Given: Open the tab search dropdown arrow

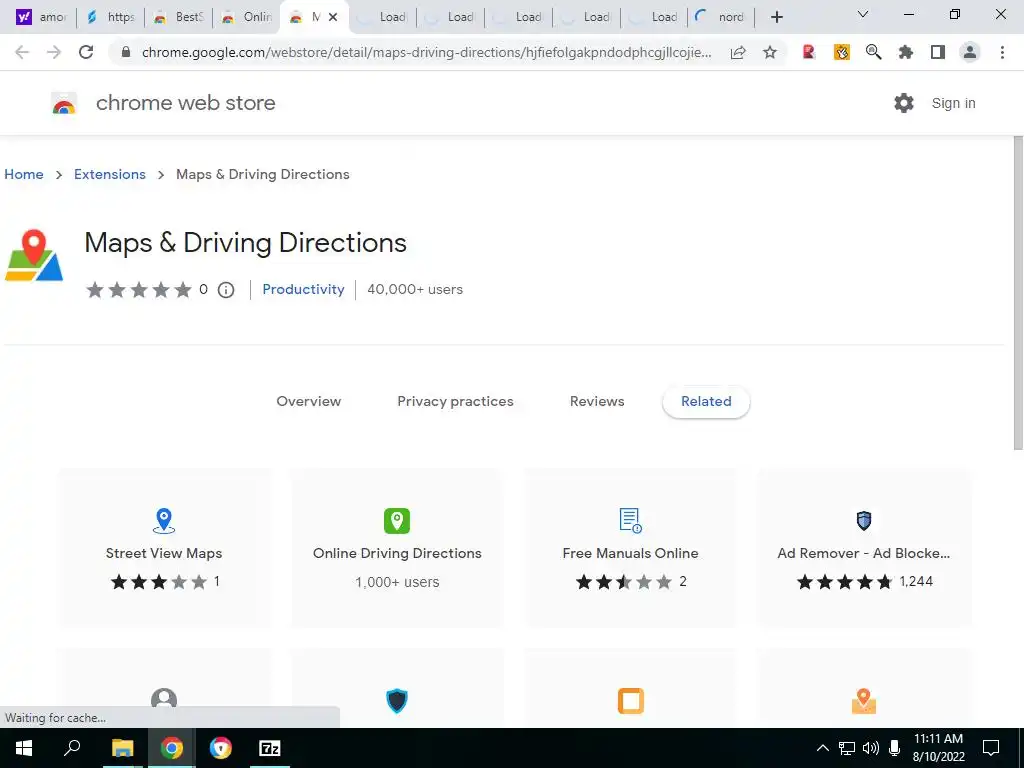Looking at the screenshot, I should pos(863,14).
